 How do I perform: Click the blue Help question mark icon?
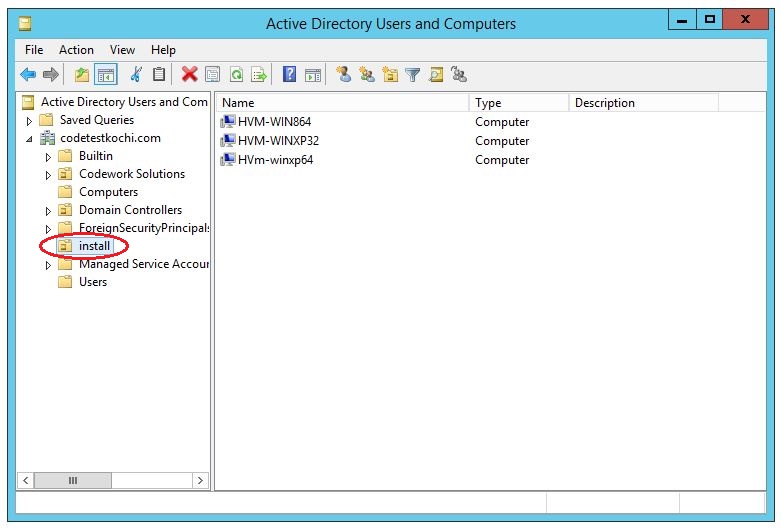(x=289, y=74)
